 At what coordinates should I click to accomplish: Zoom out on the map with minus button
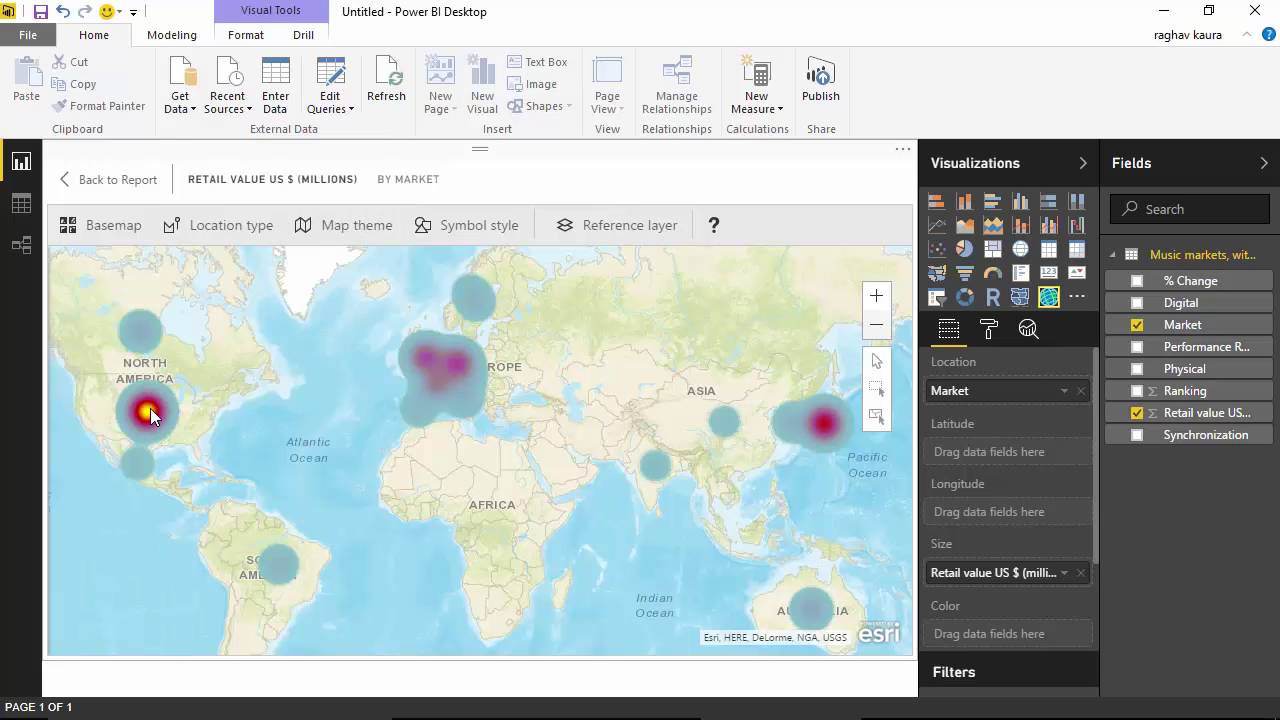[x=876, y=324]
